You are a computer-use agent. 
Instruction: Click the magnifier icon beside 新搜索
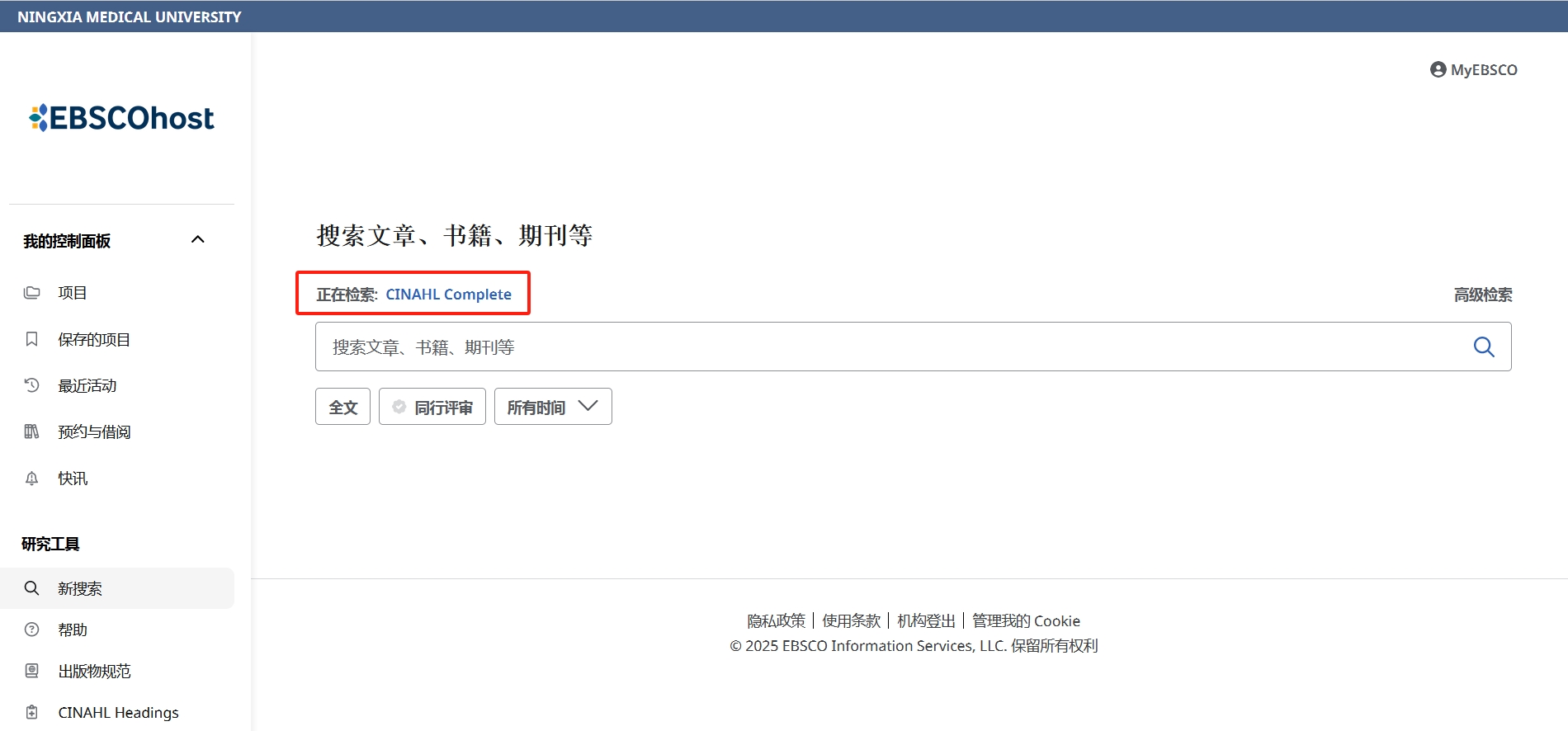tap(32, 588)
